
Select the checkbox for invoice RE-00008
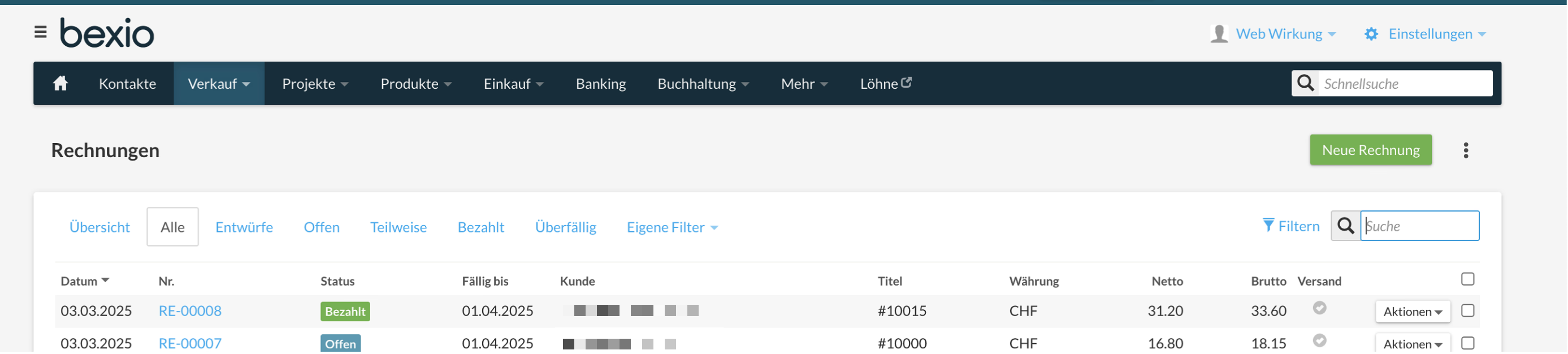point(1467,312)
